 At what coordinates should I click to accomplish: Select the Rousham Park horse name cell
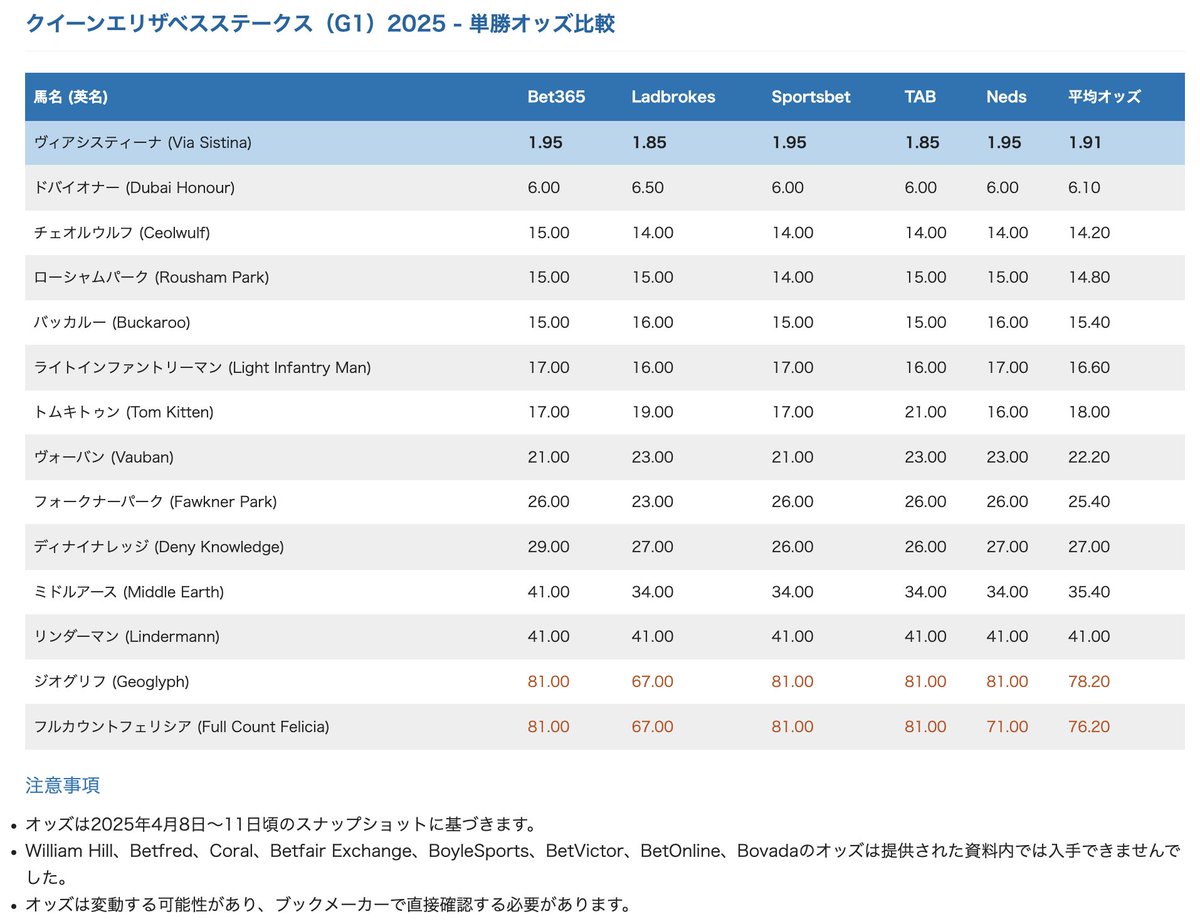click(x=151, y=277)
